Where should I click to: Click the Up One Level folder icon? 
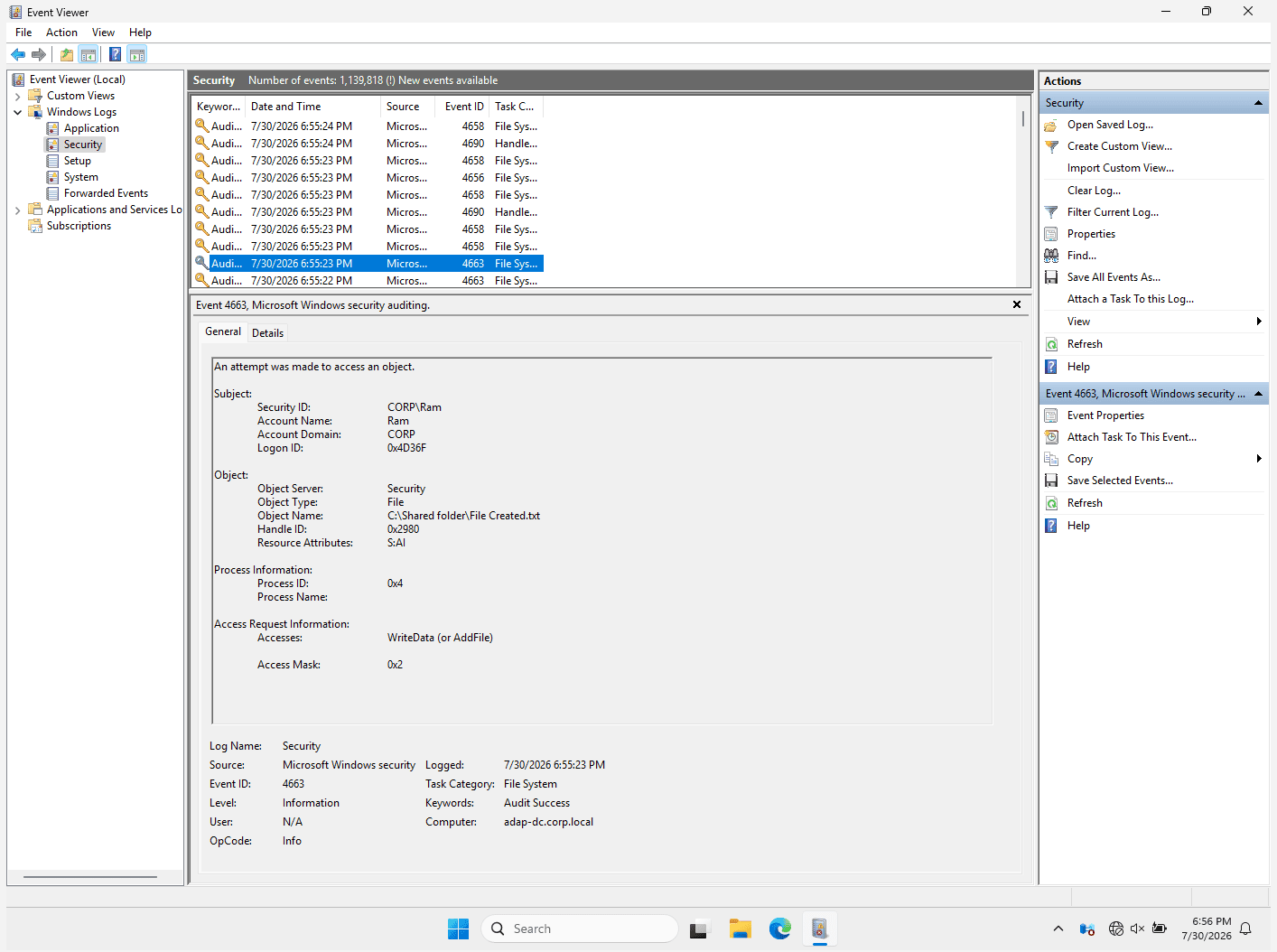point(67,54)
